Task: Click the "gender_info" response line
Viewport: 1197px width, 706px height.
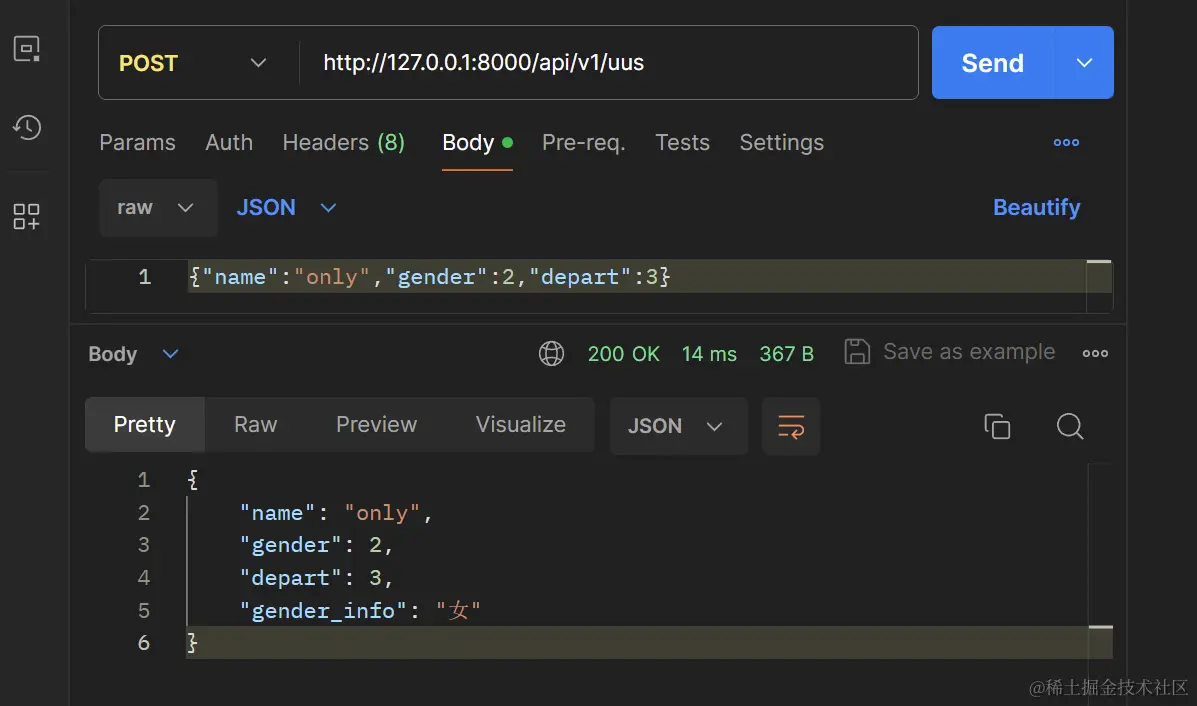Action: (x=360, y=611)
